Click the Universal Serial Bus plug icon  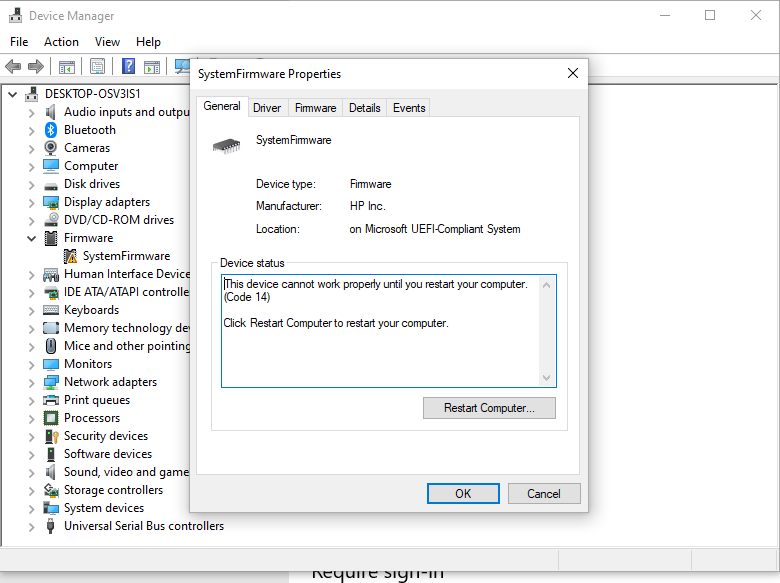[50, 526]
